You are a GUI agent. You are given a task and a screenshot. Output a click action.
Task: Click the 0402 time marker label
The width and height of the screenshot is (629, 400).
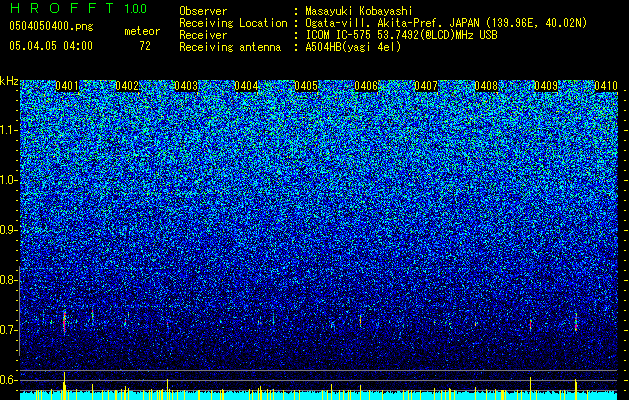click(127, 86)
